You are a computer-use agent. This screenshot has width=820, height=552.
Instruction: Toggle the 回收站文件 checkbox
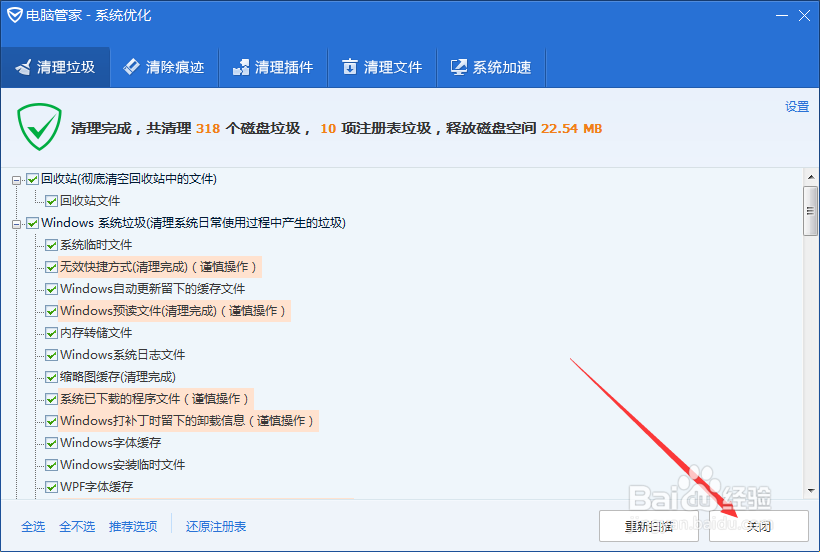tap(51, 201)
